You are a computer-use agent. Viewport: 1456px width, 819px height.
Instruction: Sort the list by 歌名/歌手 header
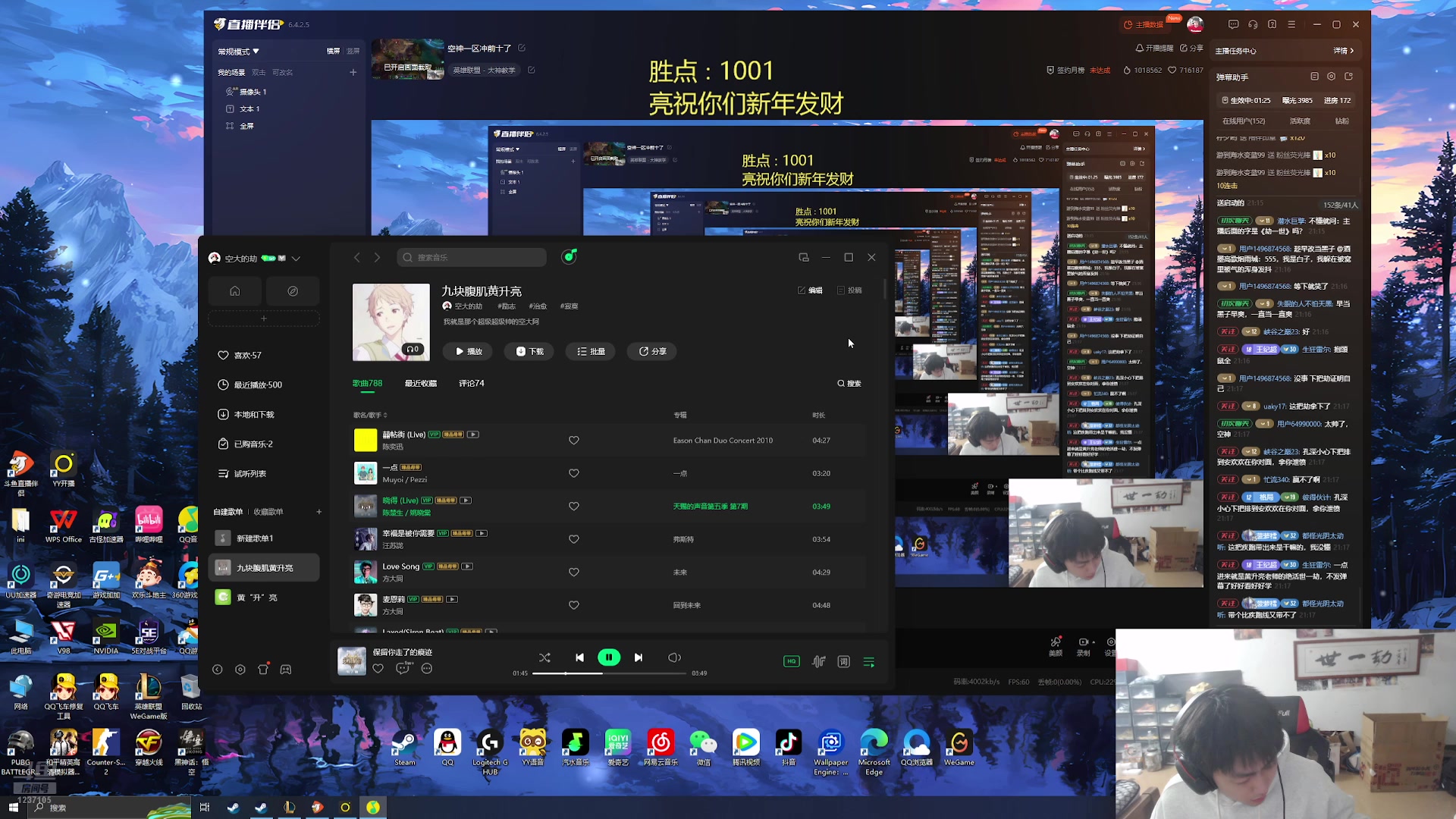pyautogui.click(x=370, y=415)
